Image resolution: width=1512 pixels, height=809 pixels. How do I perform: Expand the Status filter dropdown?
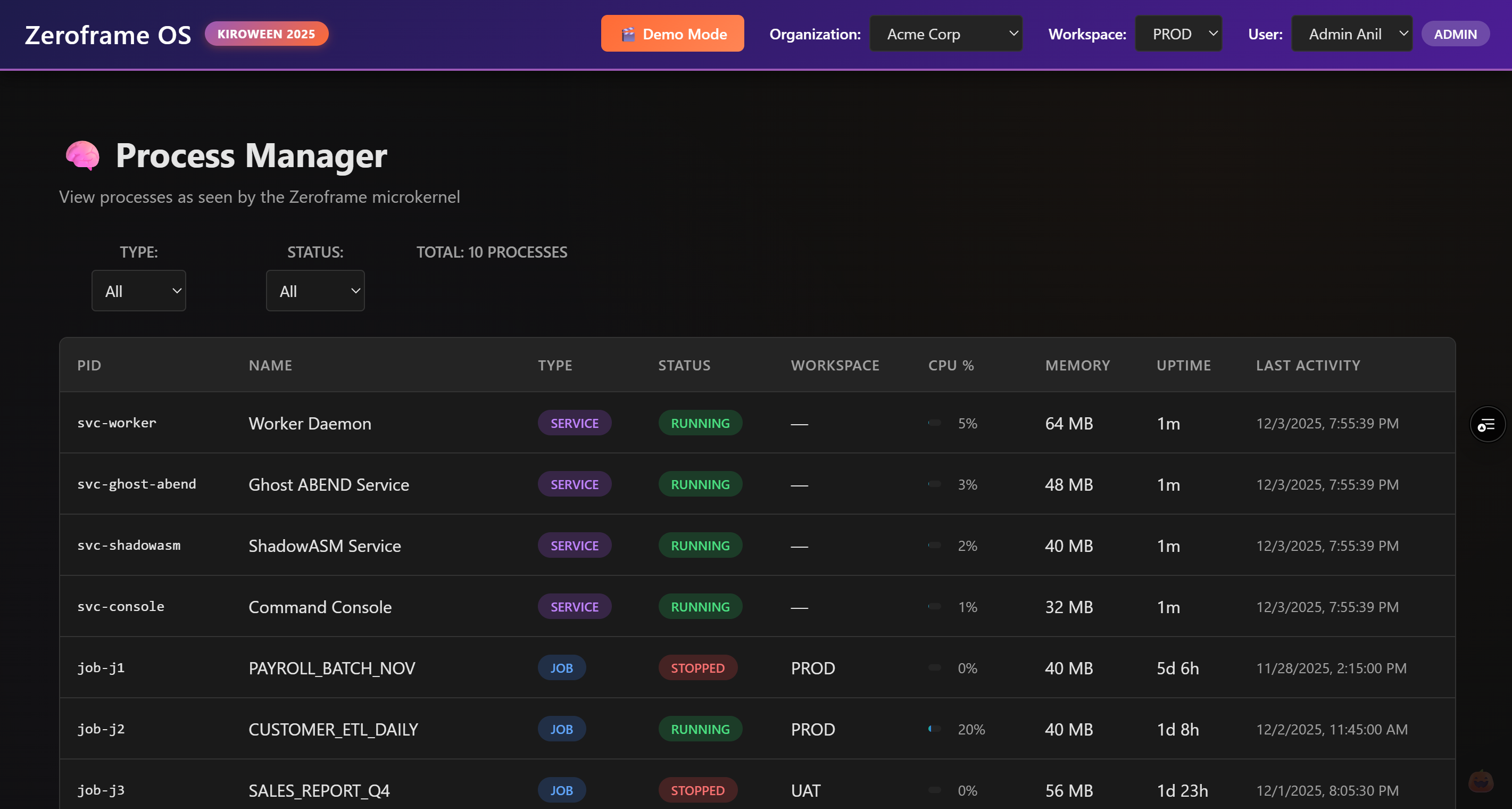[315, 291]
